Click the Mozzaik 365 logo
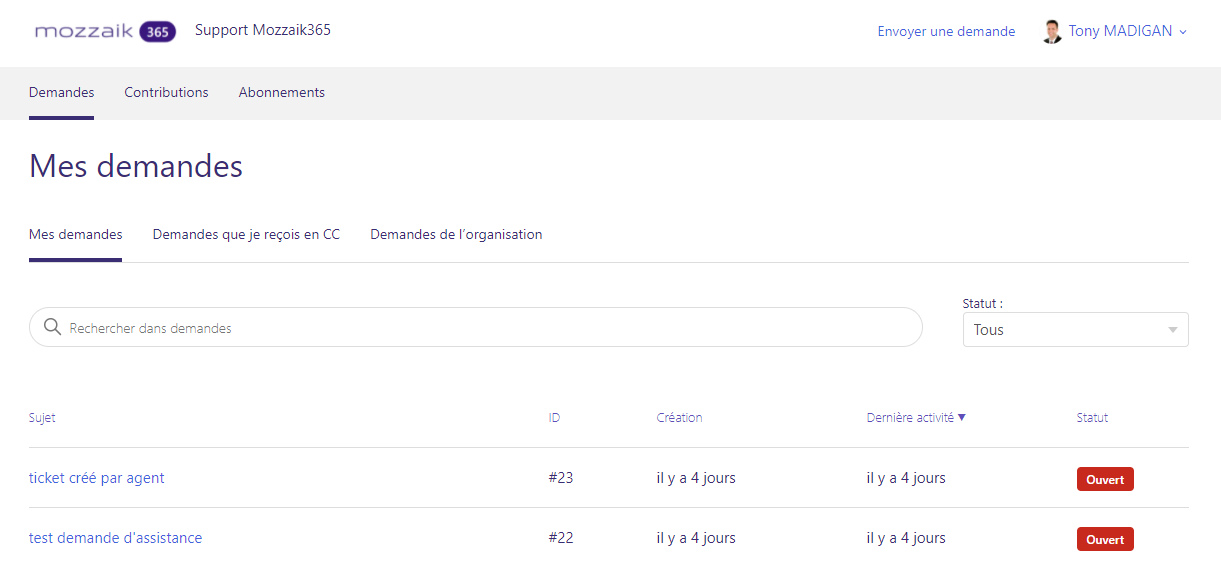This screenshot has width=1221, height=563. point(105,32)
